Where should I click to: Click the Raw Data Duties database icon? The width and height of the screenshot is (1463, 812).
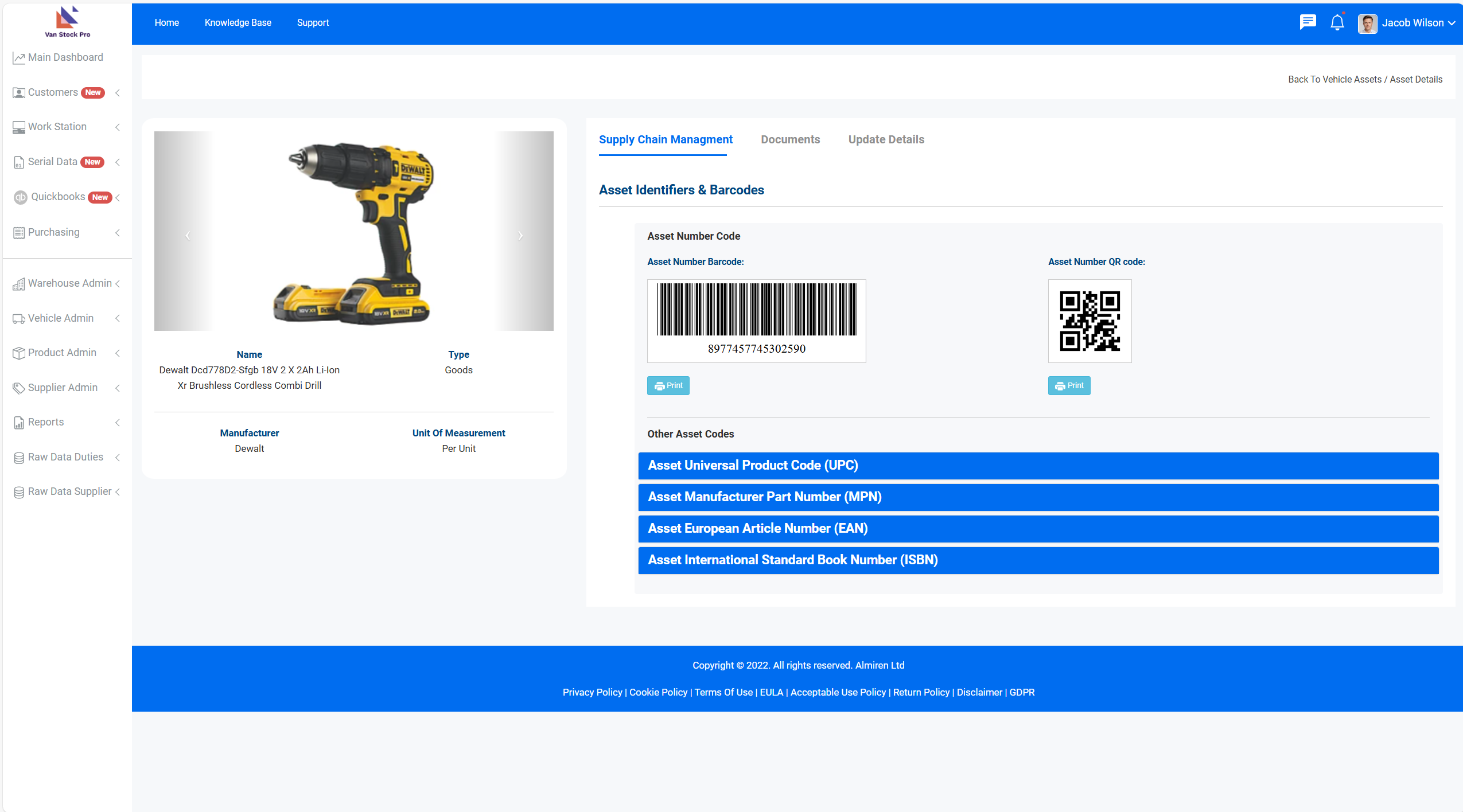[19, 458]
